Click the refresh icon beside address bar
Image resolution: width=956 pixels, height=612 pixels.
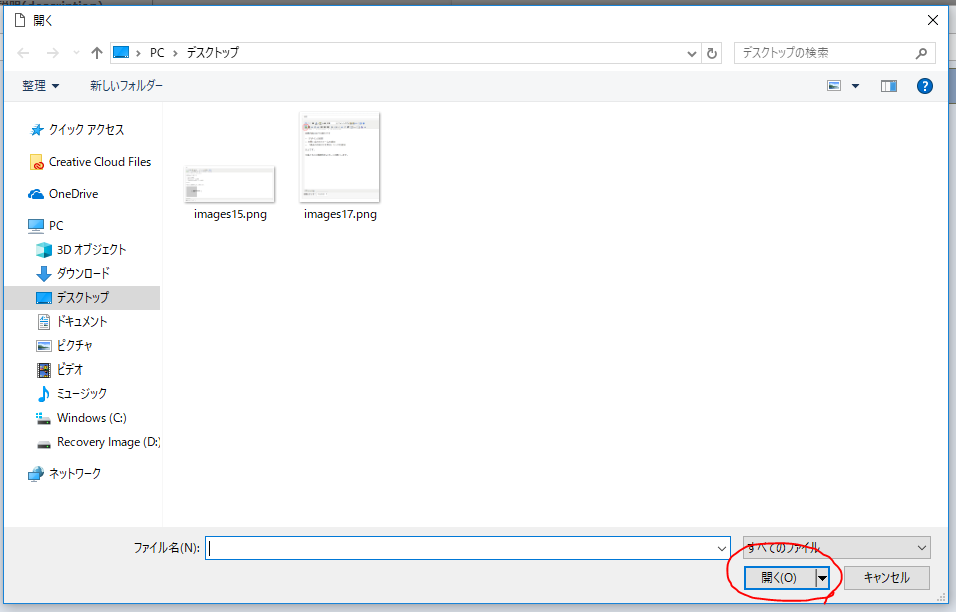[x=712, y=53]
